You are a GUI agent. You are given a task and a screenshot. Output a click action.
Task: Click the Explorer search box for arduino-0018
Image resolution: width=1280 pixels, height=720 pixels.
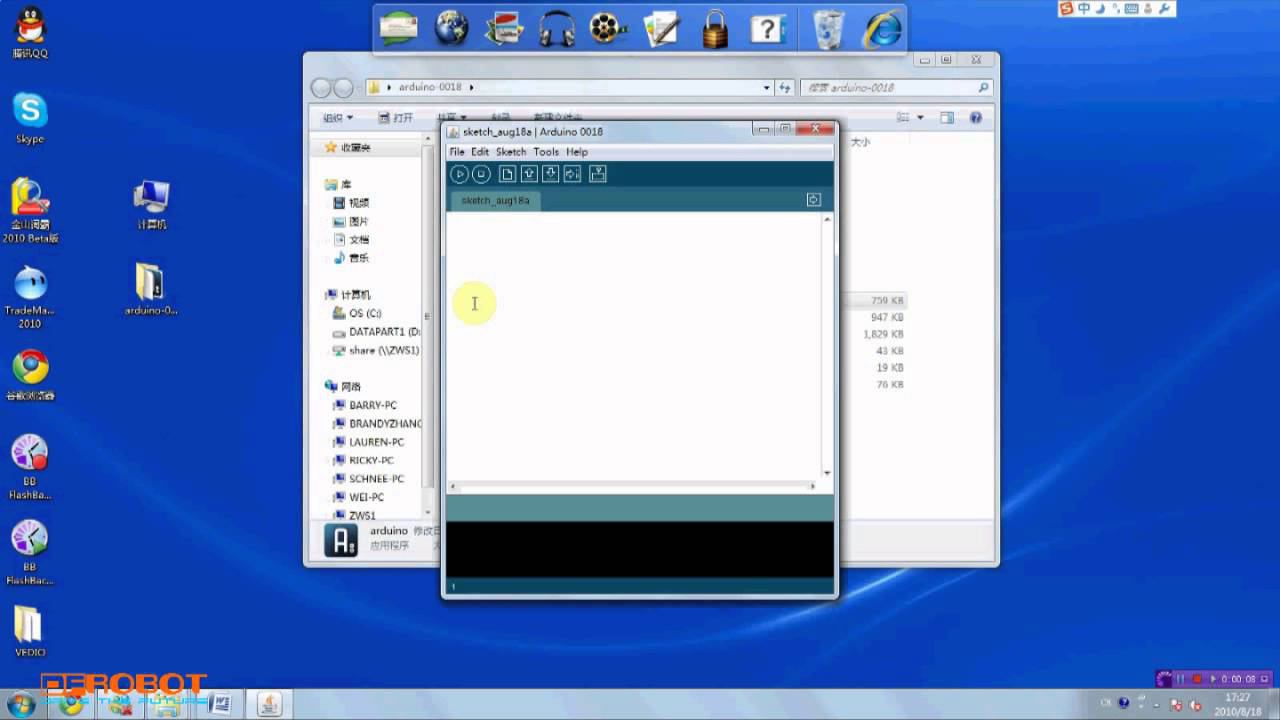pyautogui.click(x=896, y=88)
